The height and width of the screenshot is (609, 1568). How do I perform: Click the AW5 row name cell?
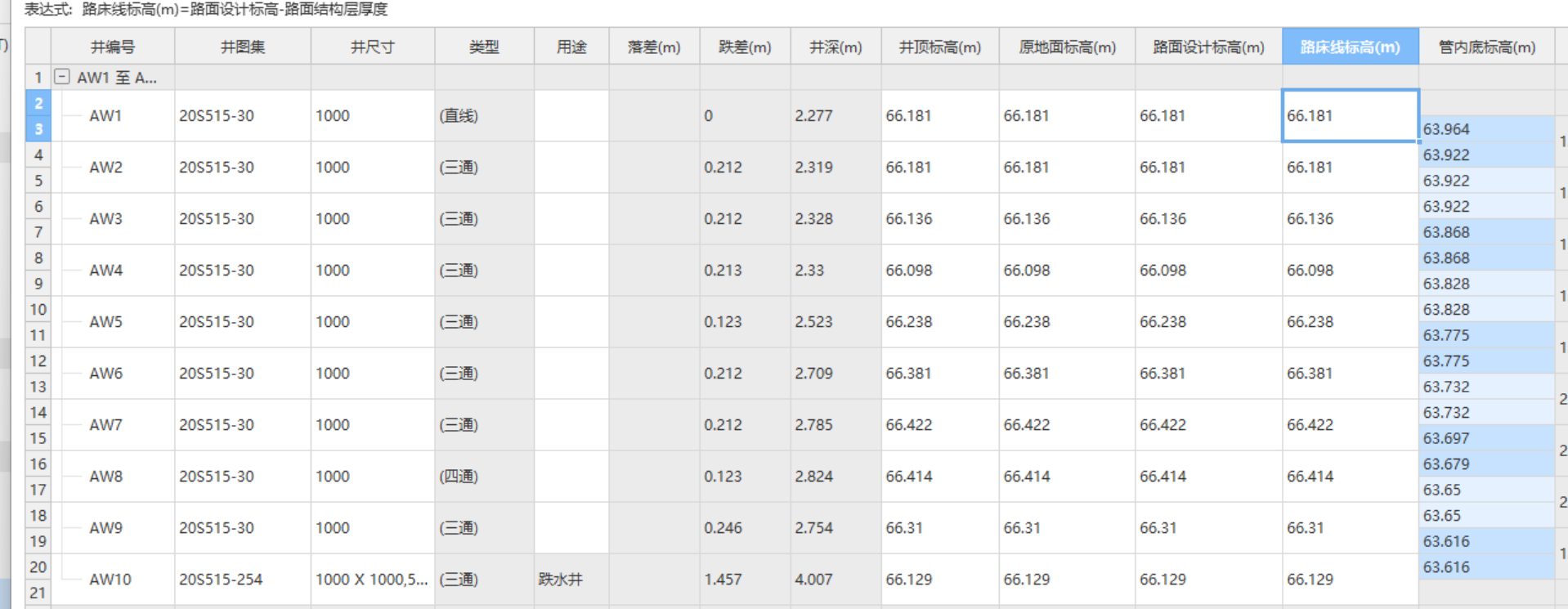pyautogui.click(x=106, y=322)
